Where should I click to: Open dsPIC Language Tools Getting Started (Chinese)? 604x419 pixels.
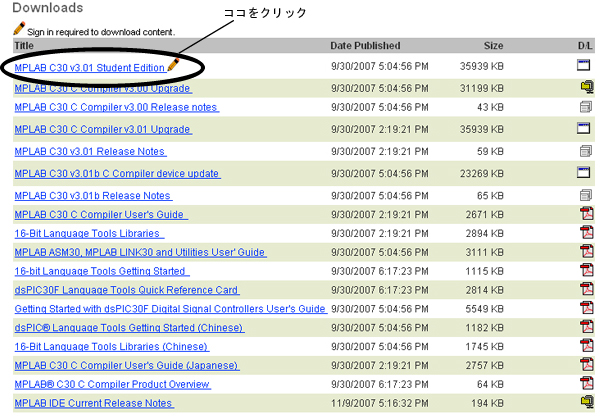(129, 328)
